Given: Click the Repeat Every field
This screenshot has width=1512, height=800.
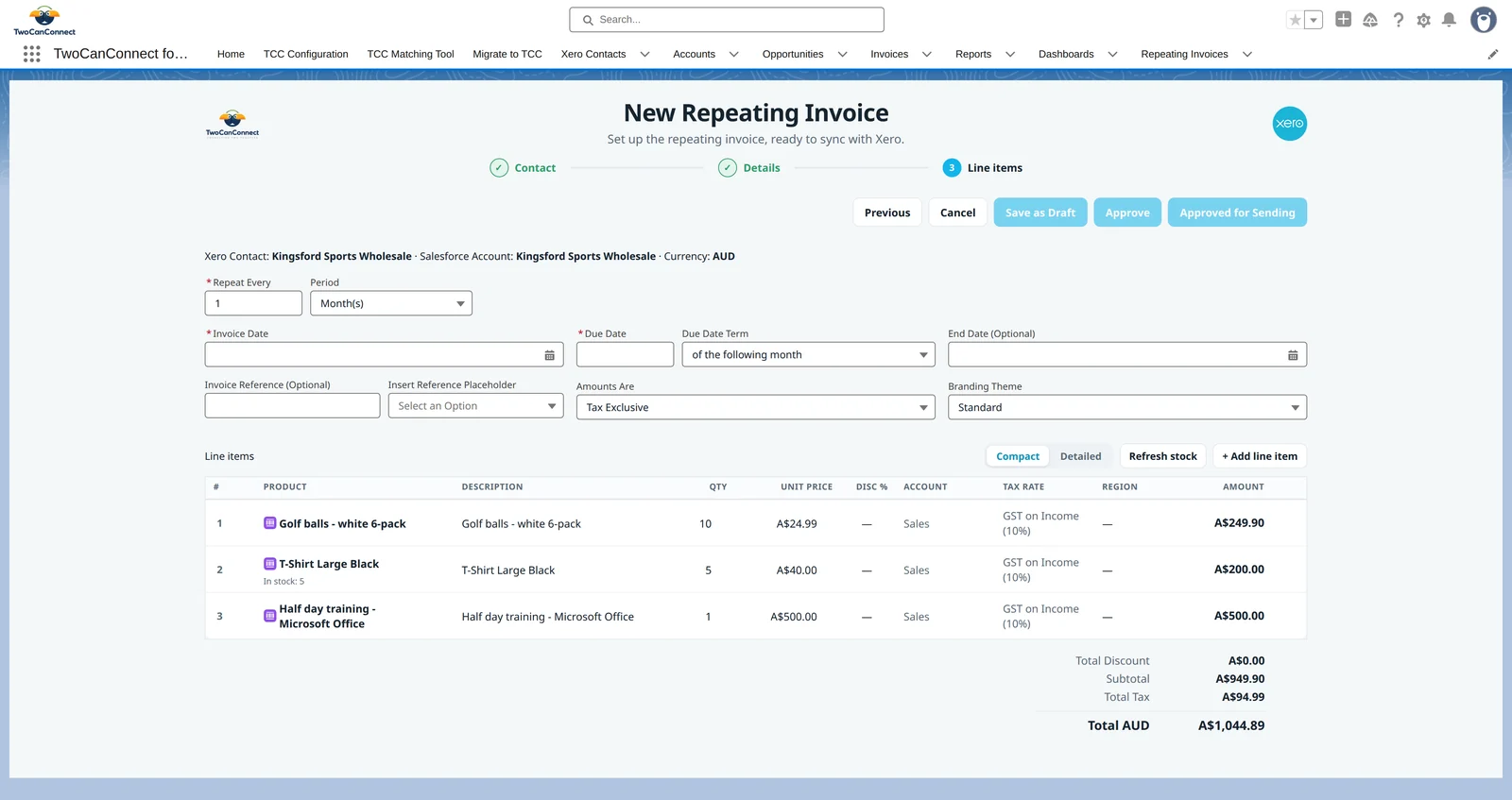Looking at the screenshot, I should pos(253,303).
